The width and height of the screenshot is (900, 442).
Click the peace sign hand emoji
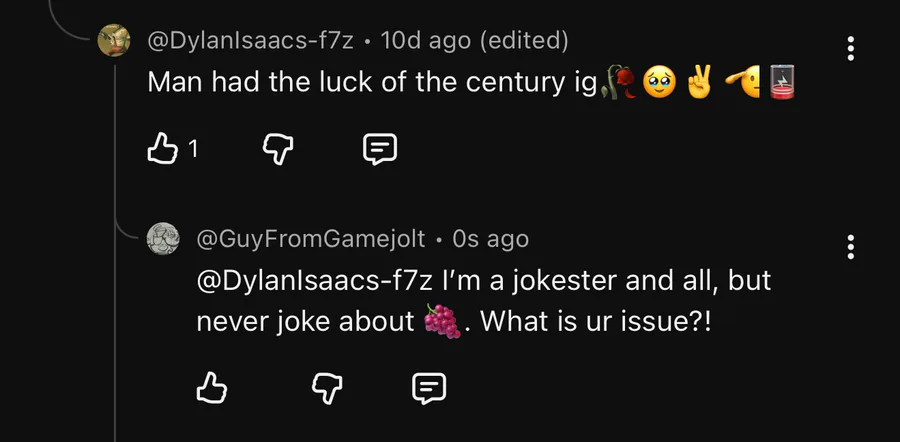(x=699, y=84)
